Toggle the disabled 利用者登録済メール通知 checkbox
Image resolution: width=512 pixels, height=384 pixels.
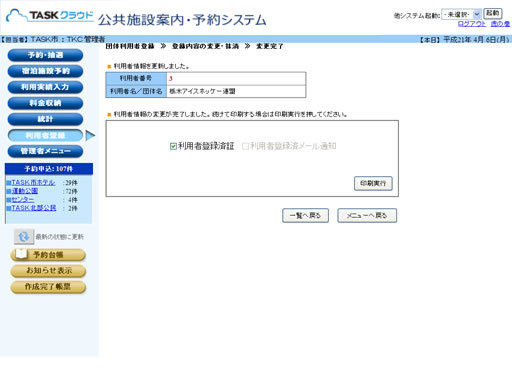(245, 146)
